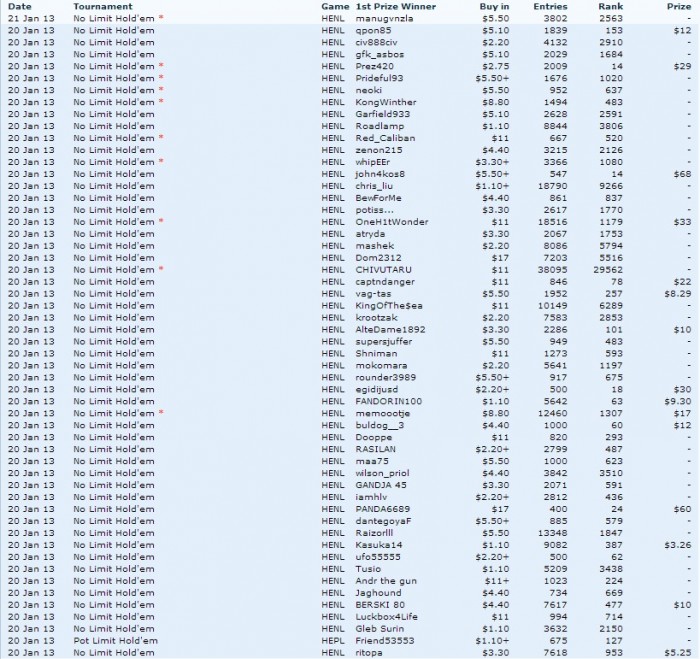Screen dimensions: 700x659
Task: Select winner name BERSKI 80
Action: pos(380,606)
